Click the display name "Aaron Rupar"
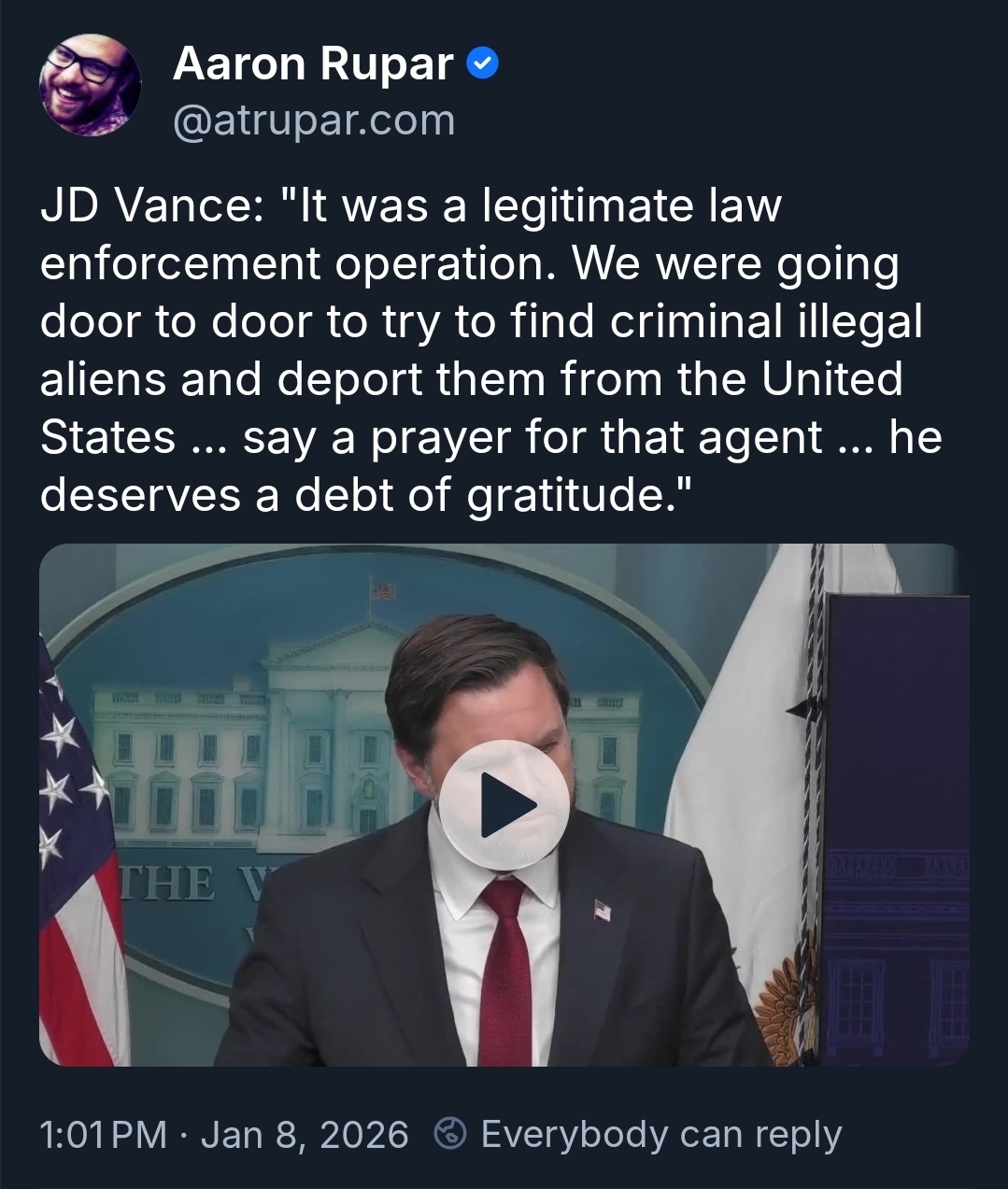The image size is (1008, 1189). tap(313, 64)
